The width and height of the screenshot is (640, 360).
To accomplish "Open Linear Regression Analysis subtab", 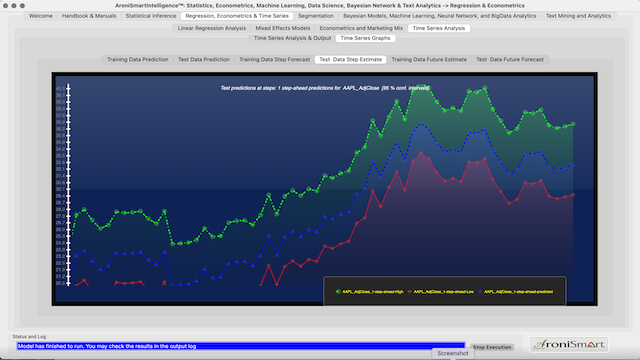I will (212, 28).
